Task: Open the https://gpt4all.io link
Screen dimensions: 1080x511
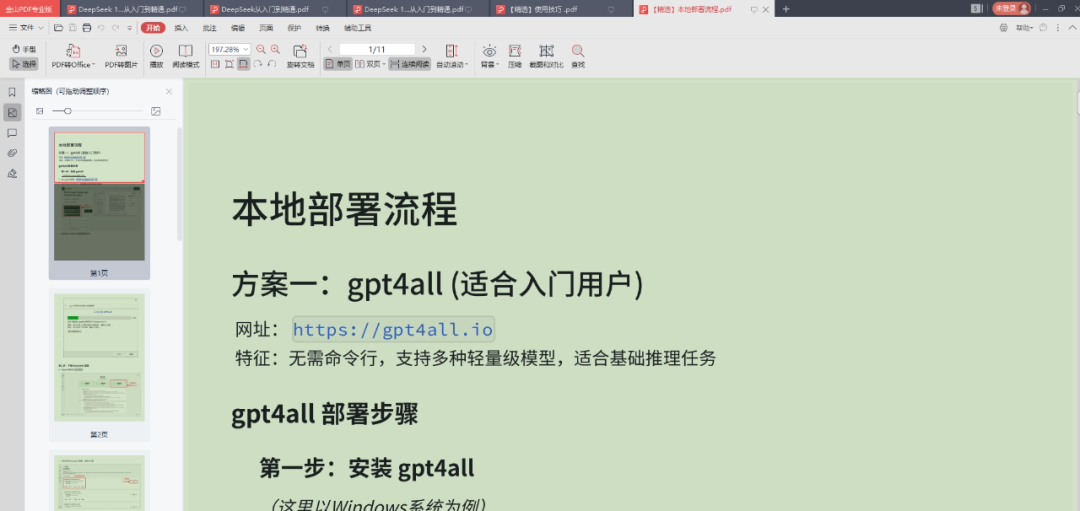Action: tap(393, 330)
